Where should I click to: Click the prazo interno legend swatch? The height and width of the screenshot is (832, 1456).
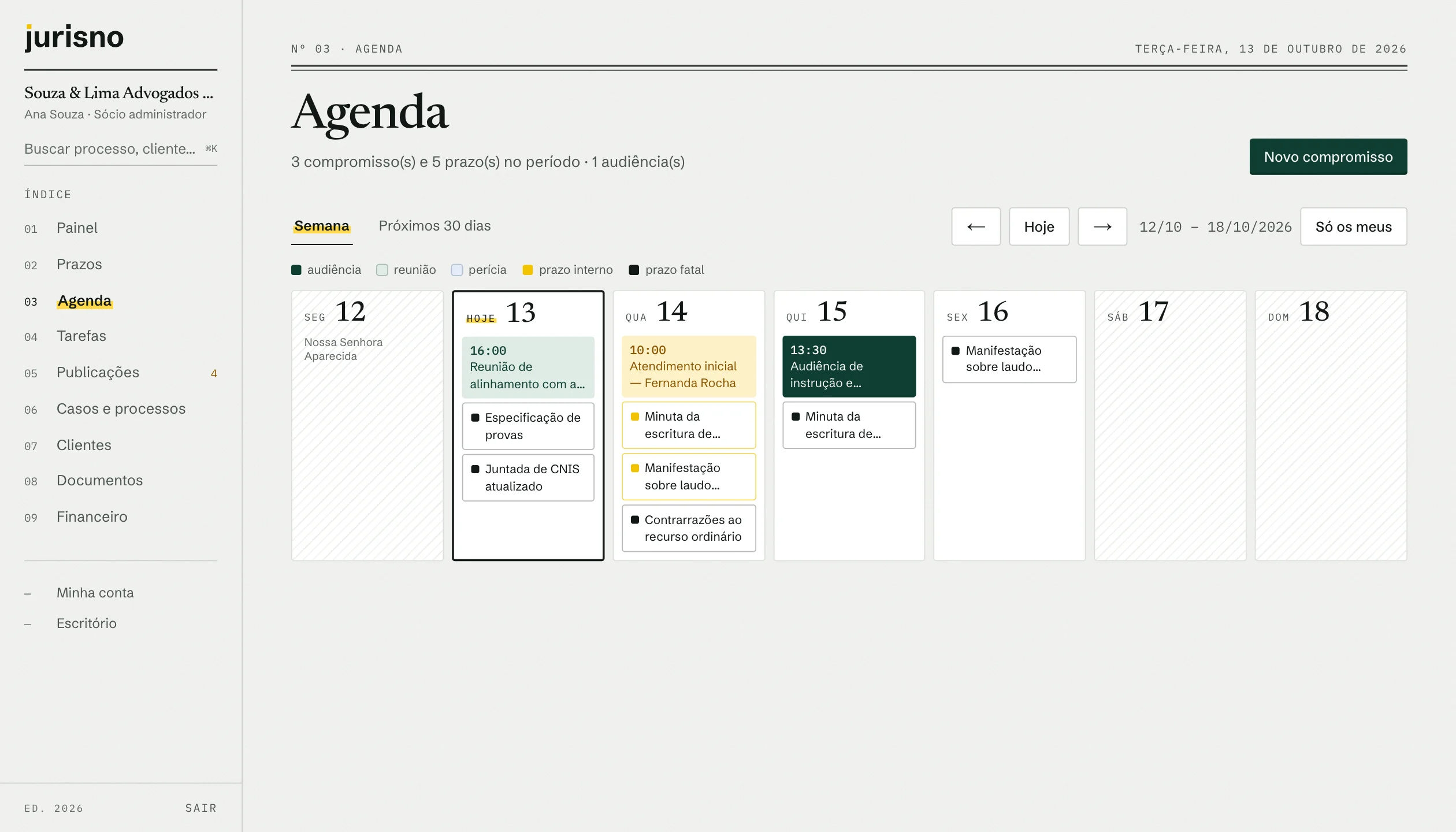[528, 270]
